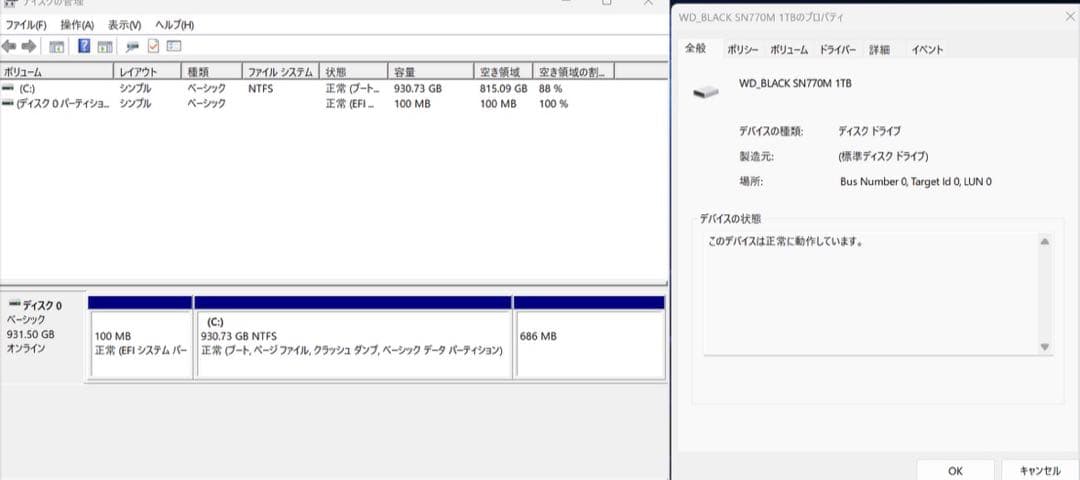The height and width of the screenshot is (480, 1080).
Task: Sort by the 空き領域の割... column header
Action: [x=574, y=72]
